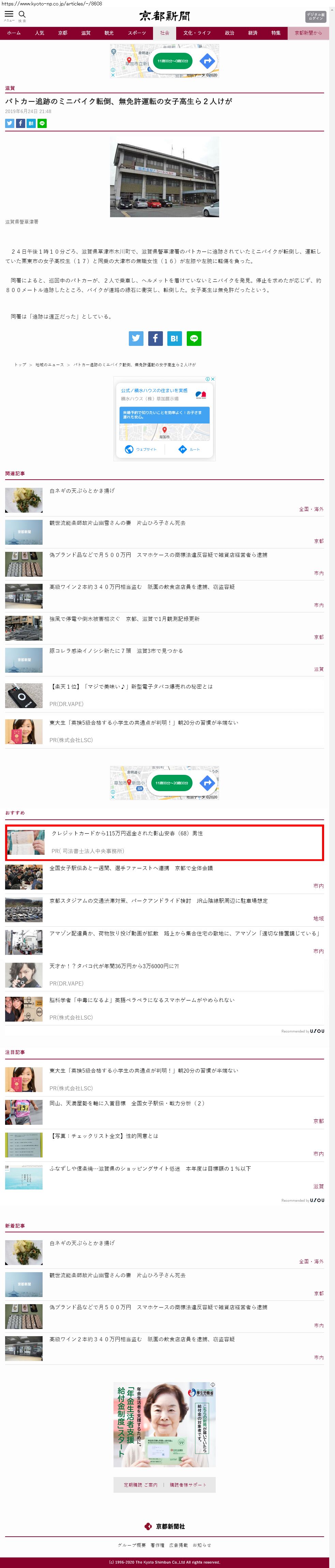335x1568 pixels.
Task: Click the 京都新聞 logo in header
Action: [165, 16]
